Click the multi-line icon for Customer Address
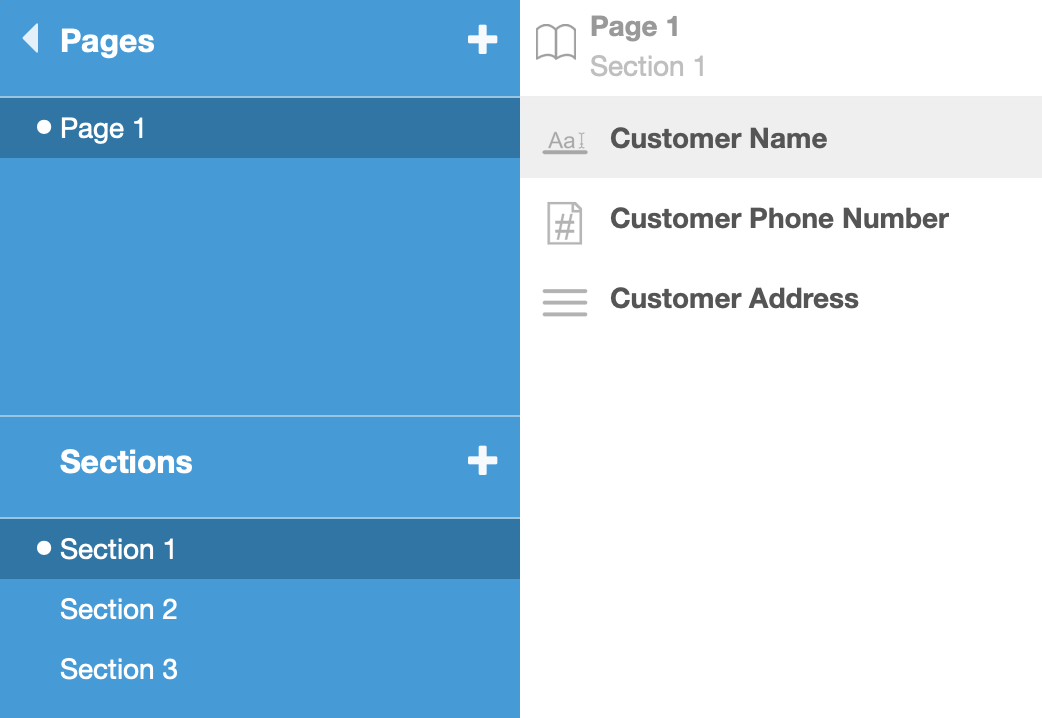This screenshot has width=1042, height=718. coord(565,301)
